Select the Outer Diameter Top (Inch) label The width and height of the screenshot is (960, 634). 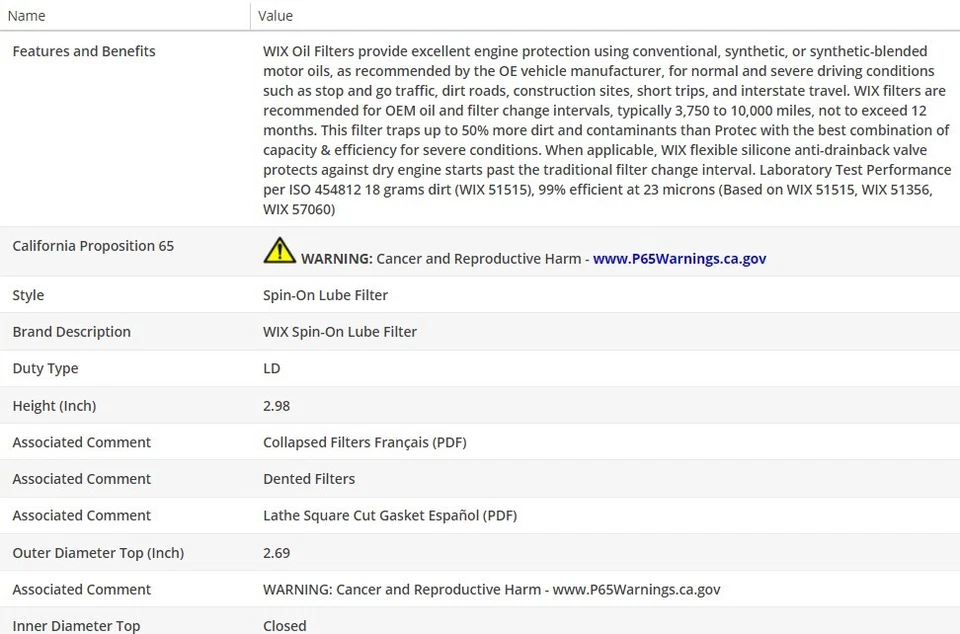(98, 553)
